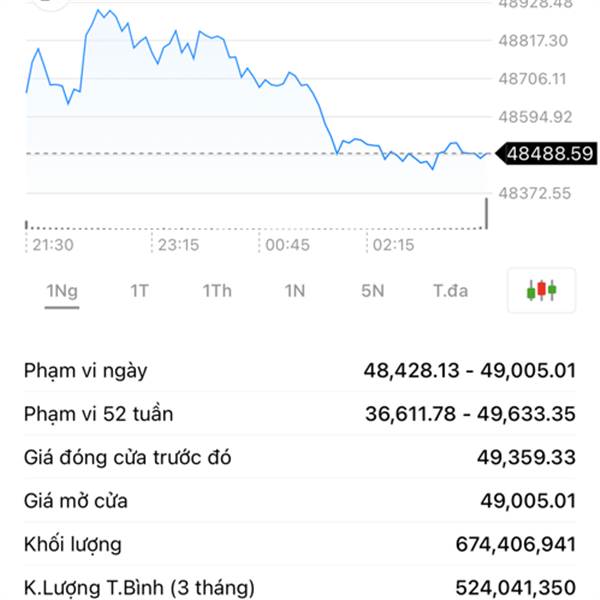Click the 21:30 time axis marker
Image resolution: width=600 pixels, height=600 pixels.
50,244
